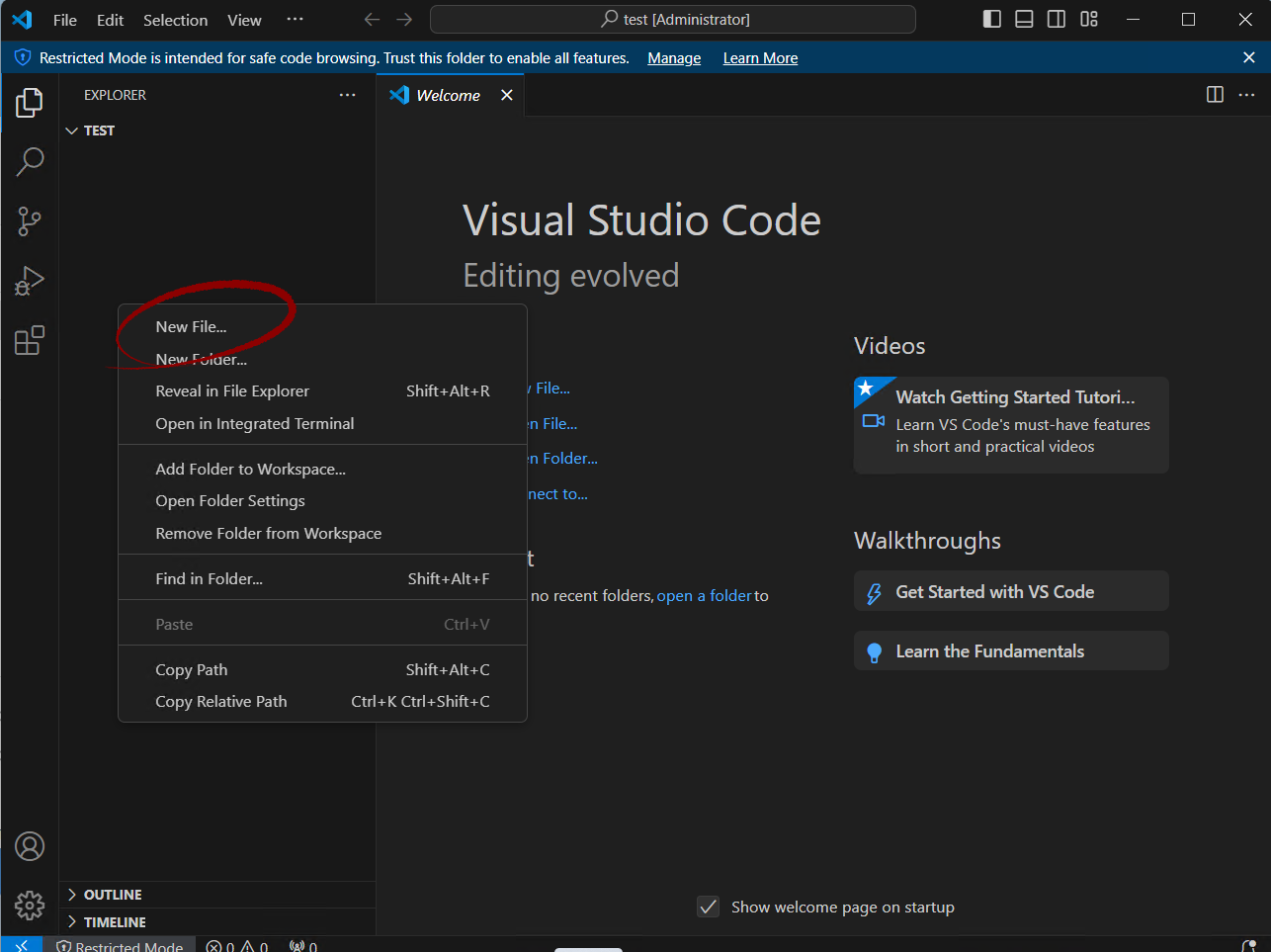Select Find in Folder...
Viewport: 1271px width, 952px height.
[322, 579]
